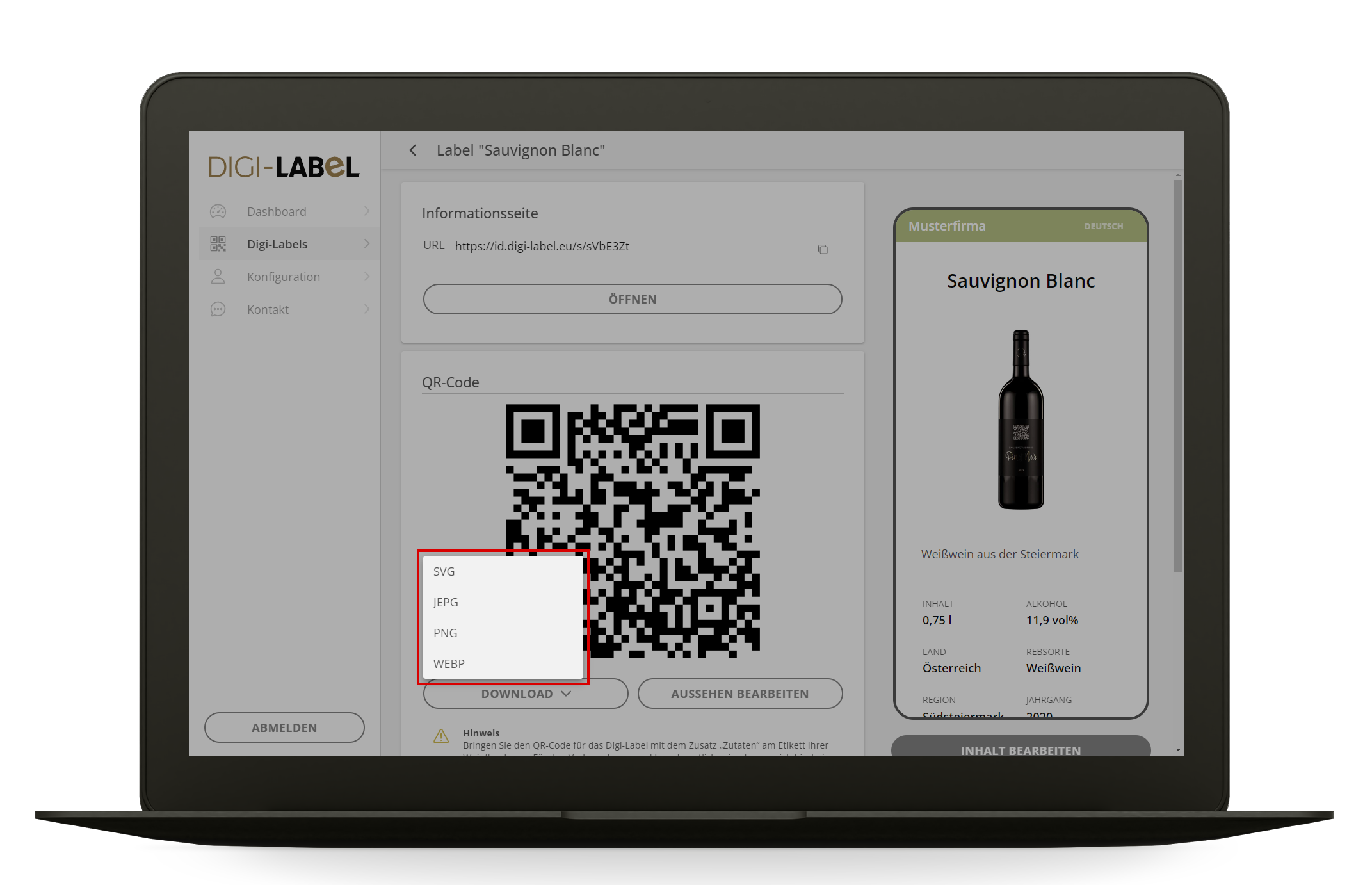Choose SVG download format
The image size is (1372, 885).
point(503,571)
